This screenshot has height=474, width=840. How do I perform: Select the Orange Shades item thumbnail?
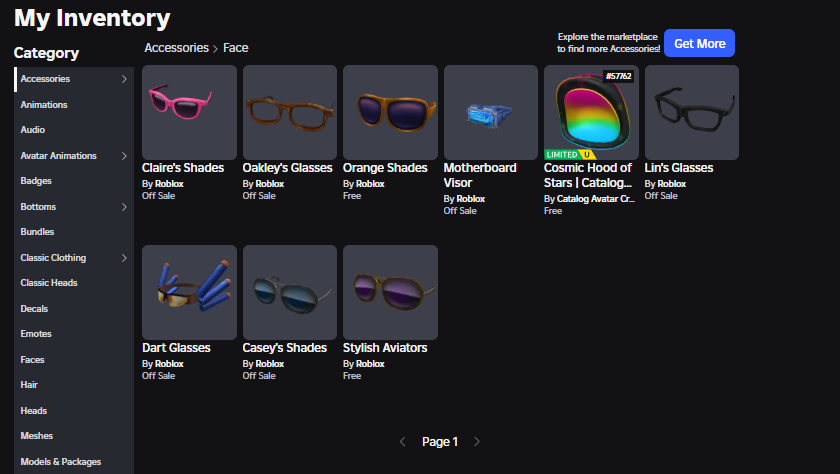pos(391,112)
